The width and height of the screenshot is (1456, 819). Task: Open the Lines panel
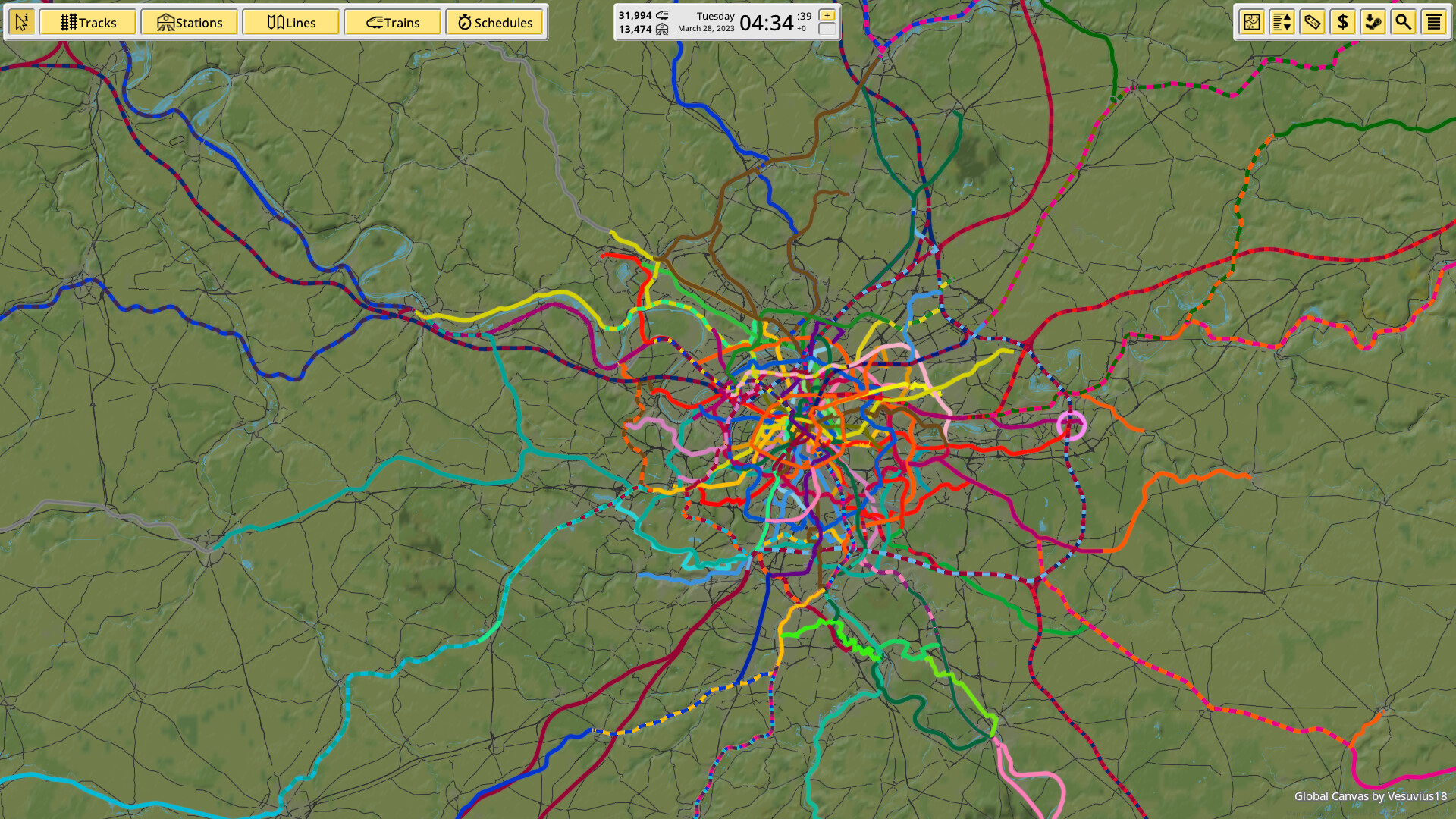[291, 22]
